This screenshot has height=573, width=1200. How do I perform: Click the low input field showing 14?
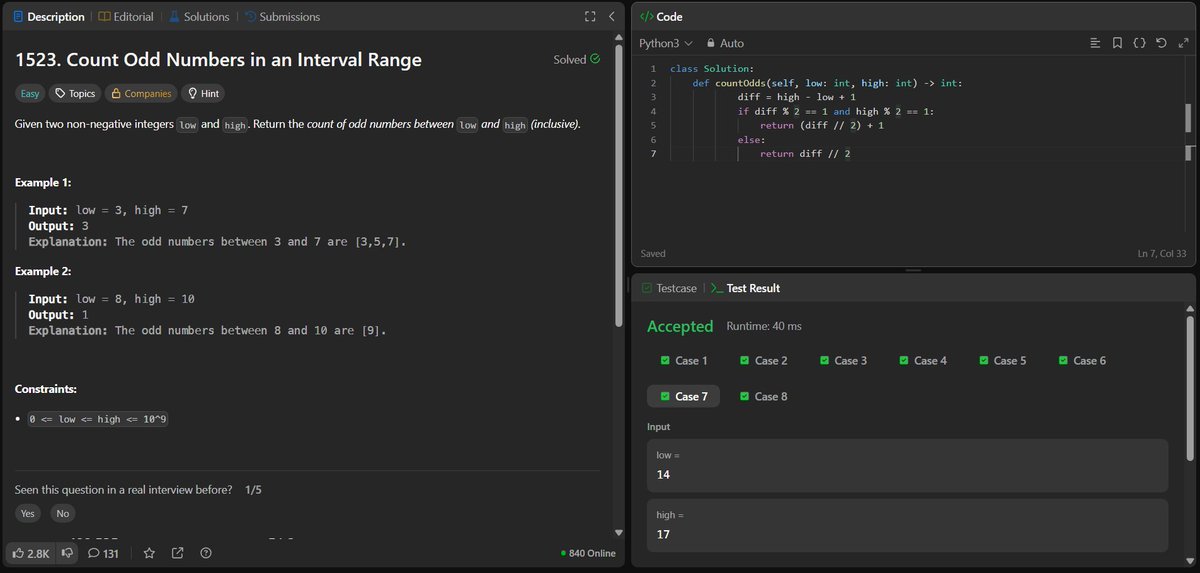point(908,465)
